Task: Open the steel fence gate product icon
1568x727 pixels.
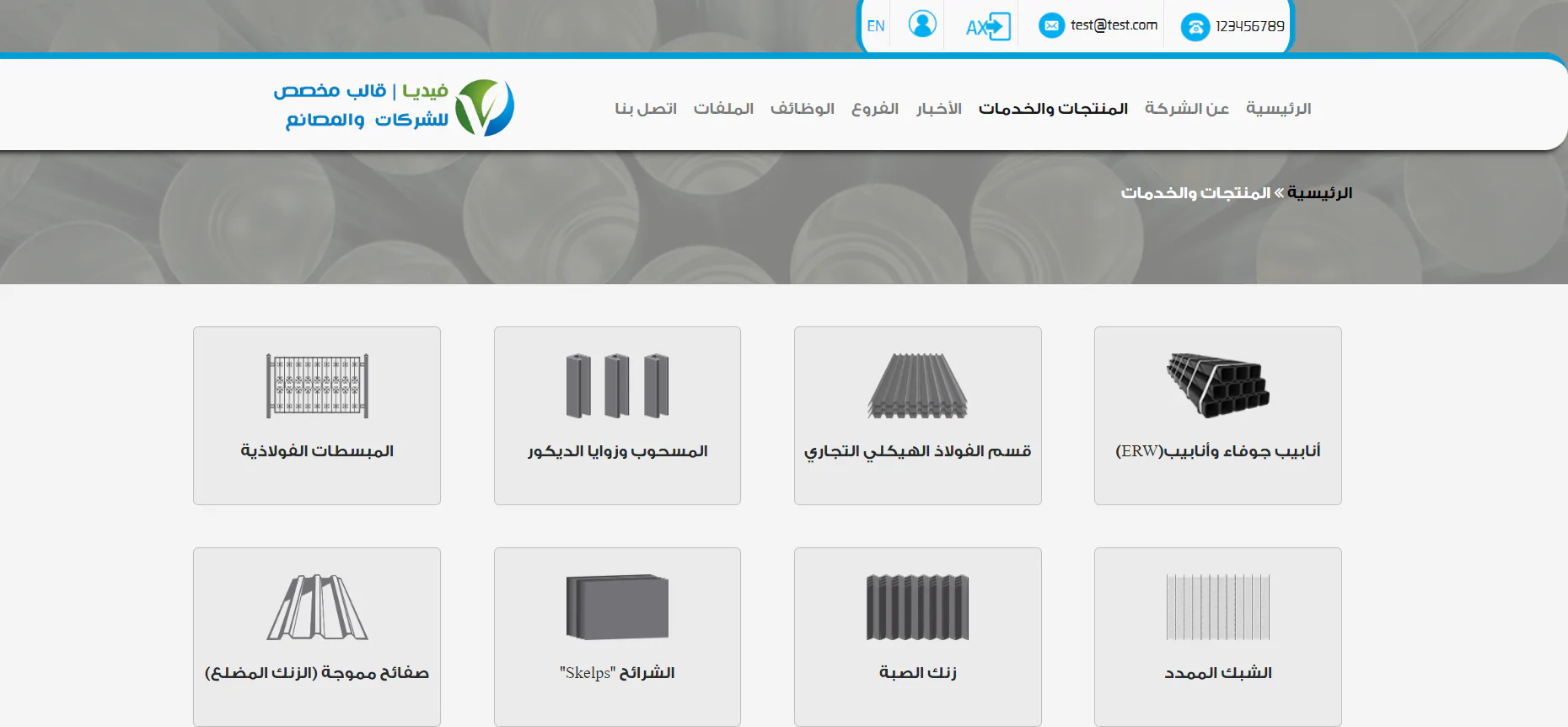Action: click(317, 385)
